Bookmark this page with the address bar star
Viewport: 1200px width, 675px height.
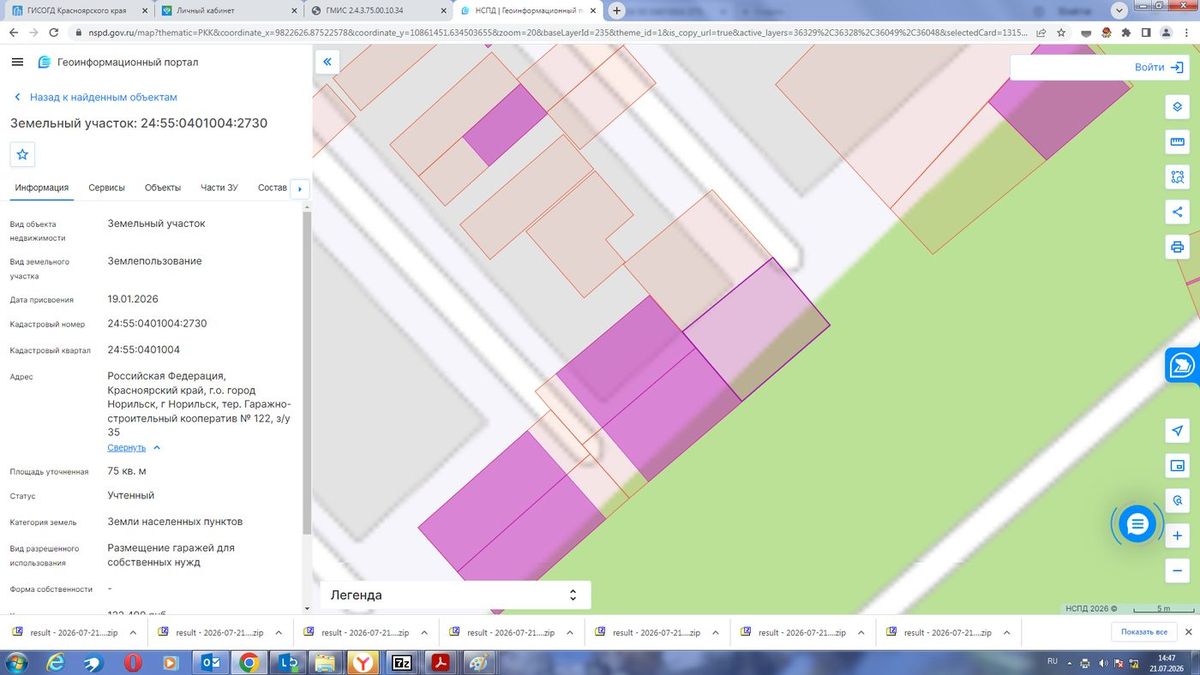(x=1062, y=32)
